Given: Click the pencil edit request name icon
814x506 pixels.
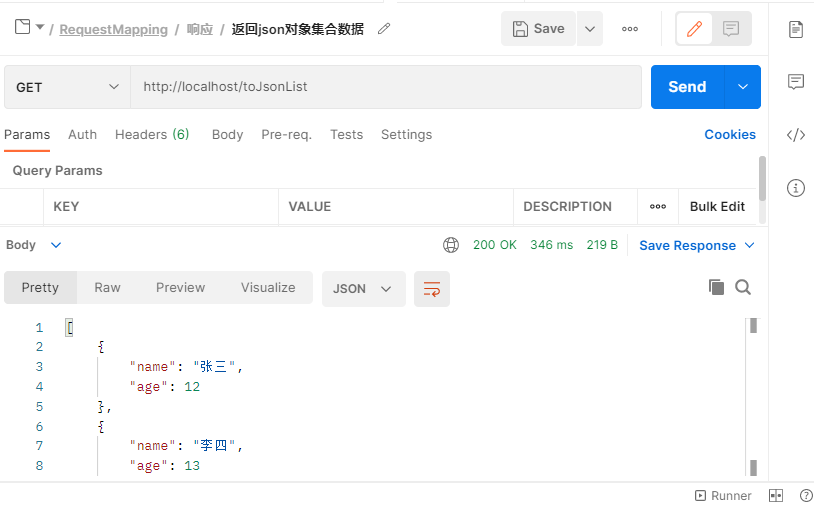Looking at the screenshot, I should click(x=384, y=29).
